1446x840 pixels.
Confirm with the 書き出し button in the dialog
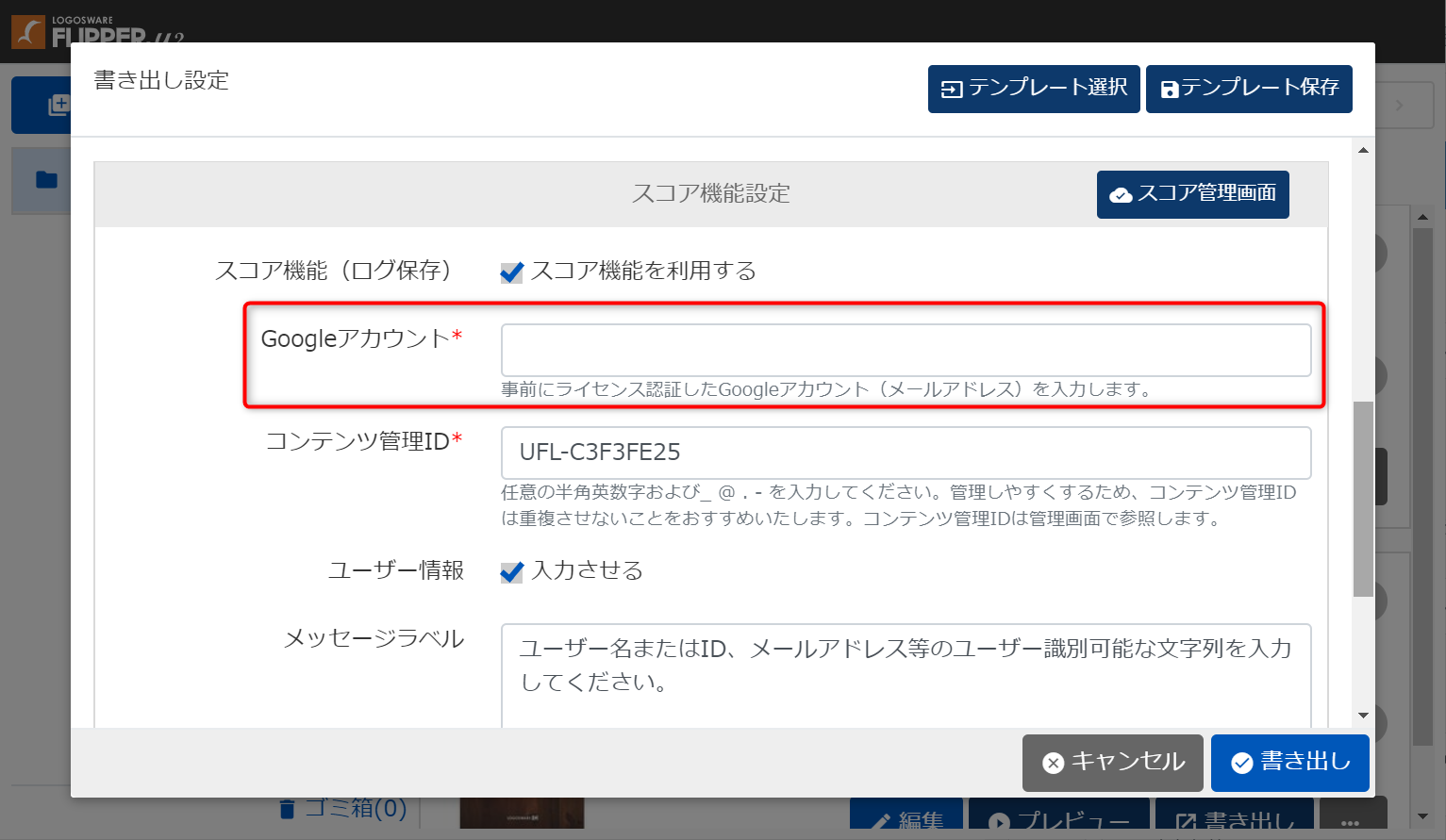1290,763
